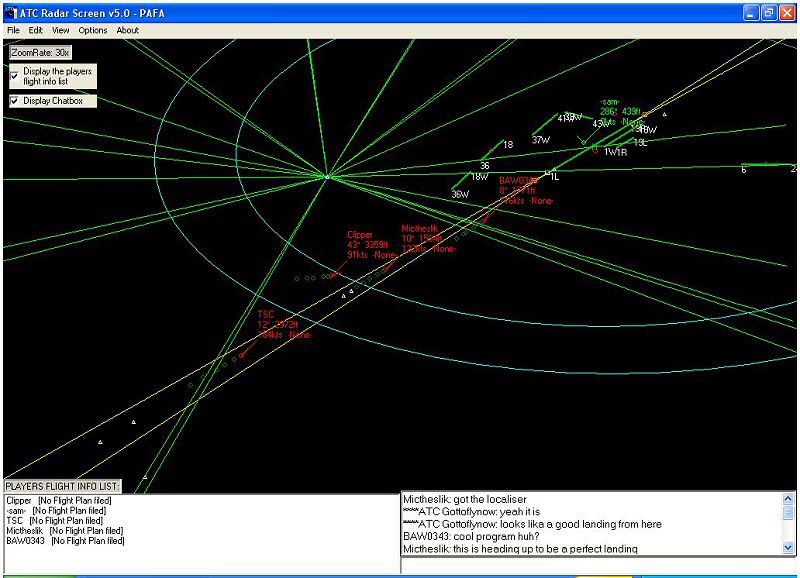Select Clipper in players flight info list
800x578 pixels.
pyautogui.click(x=19, y=500)
